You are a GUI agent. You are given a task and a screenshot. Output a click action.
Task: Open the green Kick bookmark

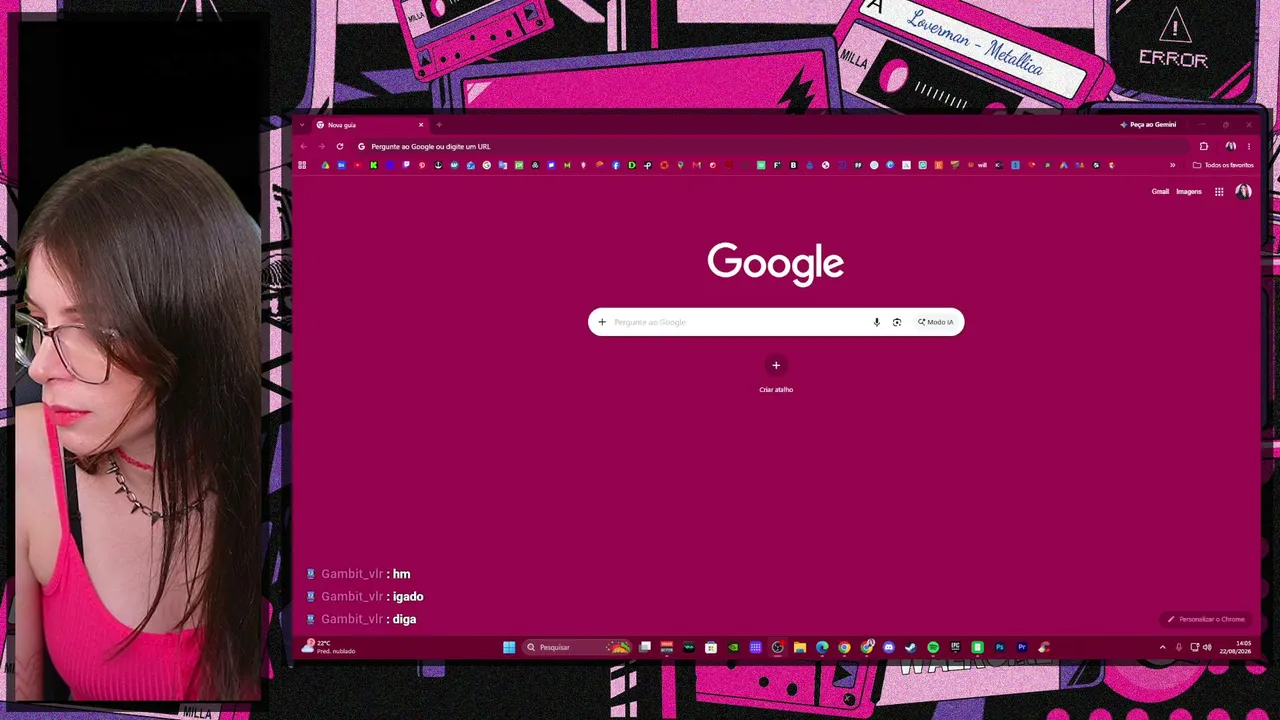point(373,165)
